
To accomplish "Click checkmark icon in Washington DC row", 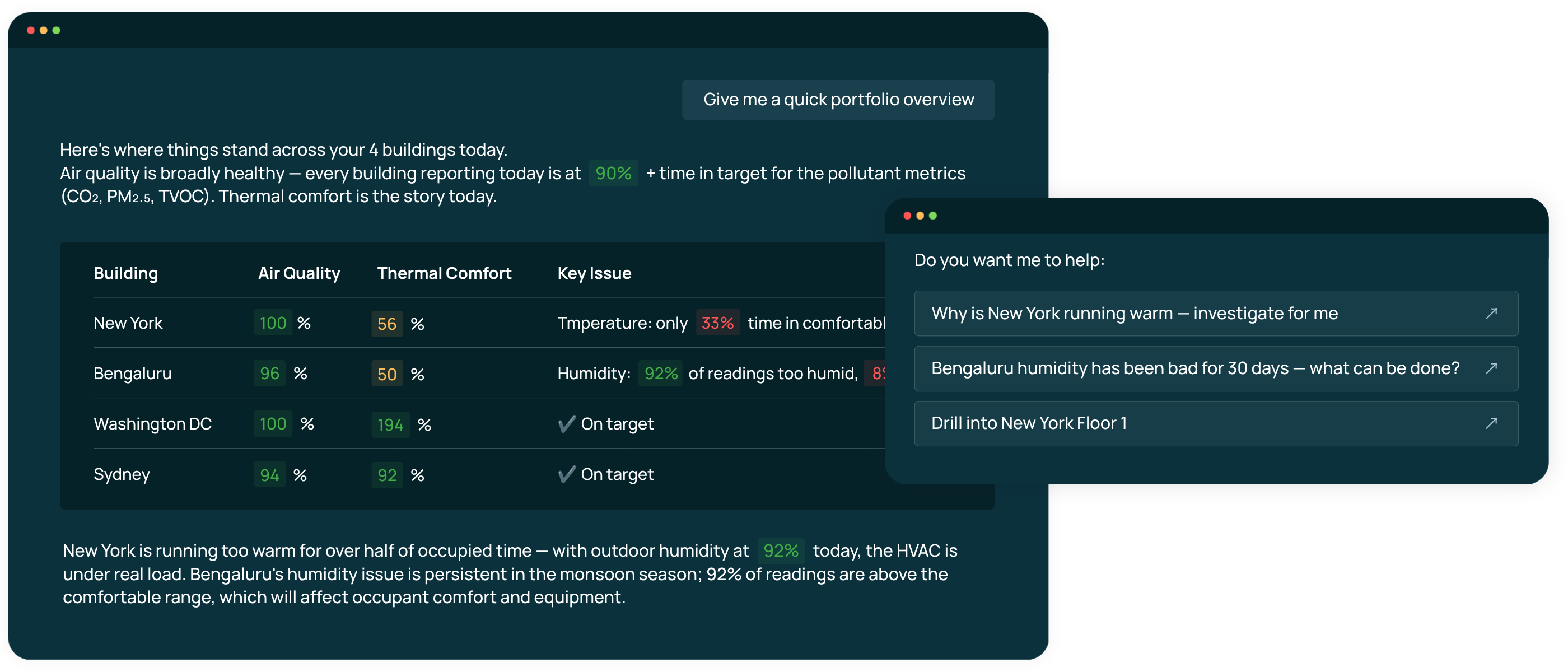I will coord(567,424).
